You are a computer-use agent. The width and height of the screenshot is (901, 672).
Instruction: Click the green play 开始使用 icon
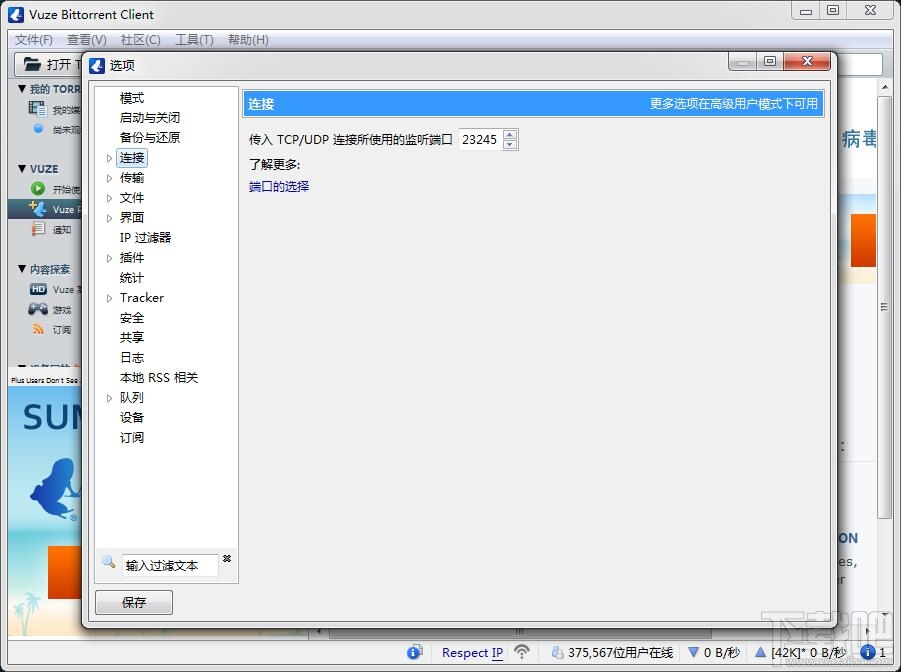click(38, 189)
